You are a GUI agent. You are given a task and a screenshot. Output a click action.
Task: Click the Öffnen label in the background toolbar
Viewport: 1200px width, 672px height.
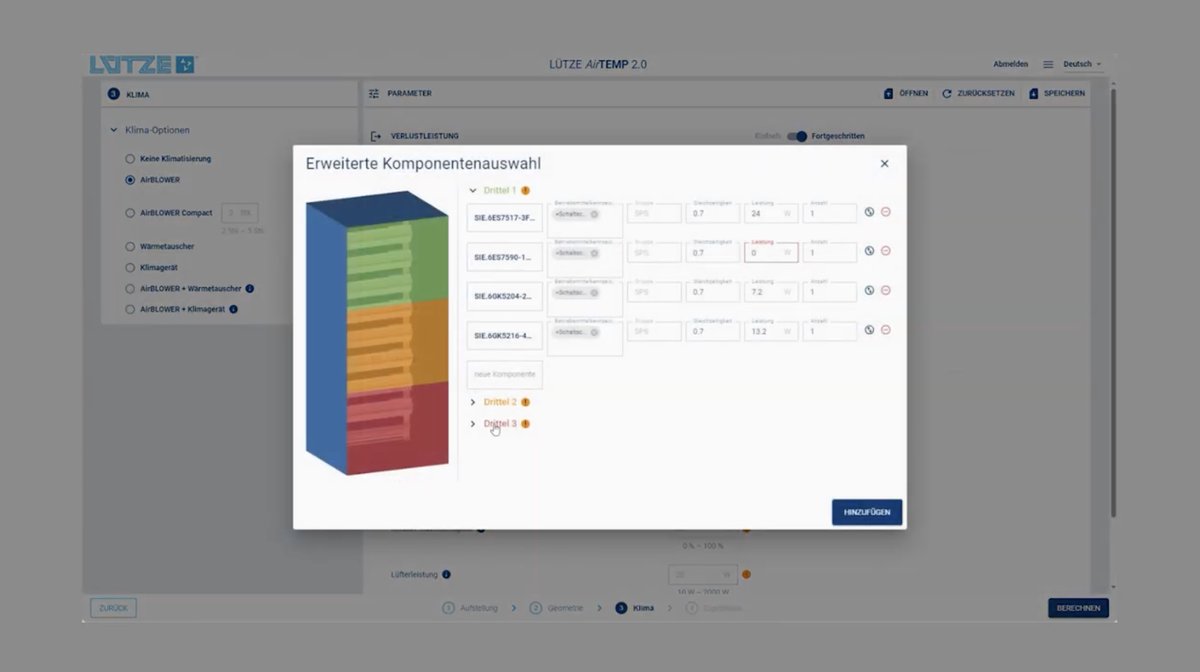tap(913, 93)
